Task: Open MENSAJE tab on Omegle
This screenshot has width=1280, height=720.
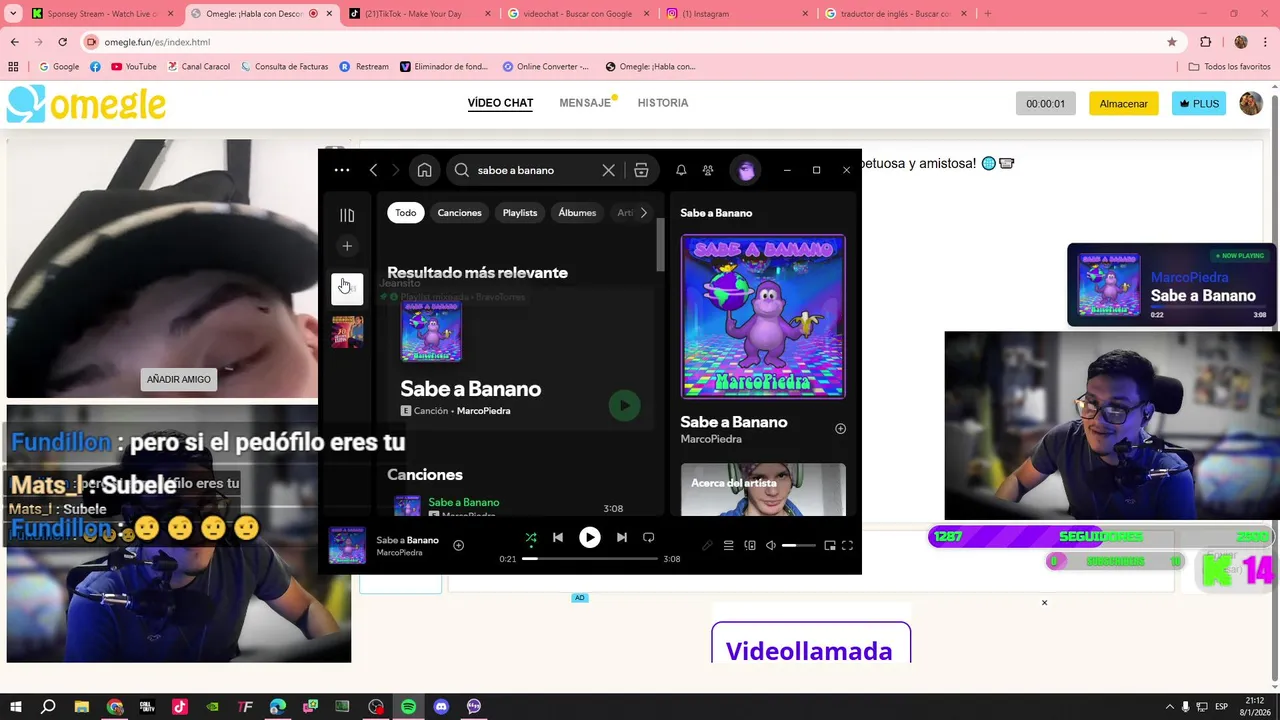Action: (585, 103)
